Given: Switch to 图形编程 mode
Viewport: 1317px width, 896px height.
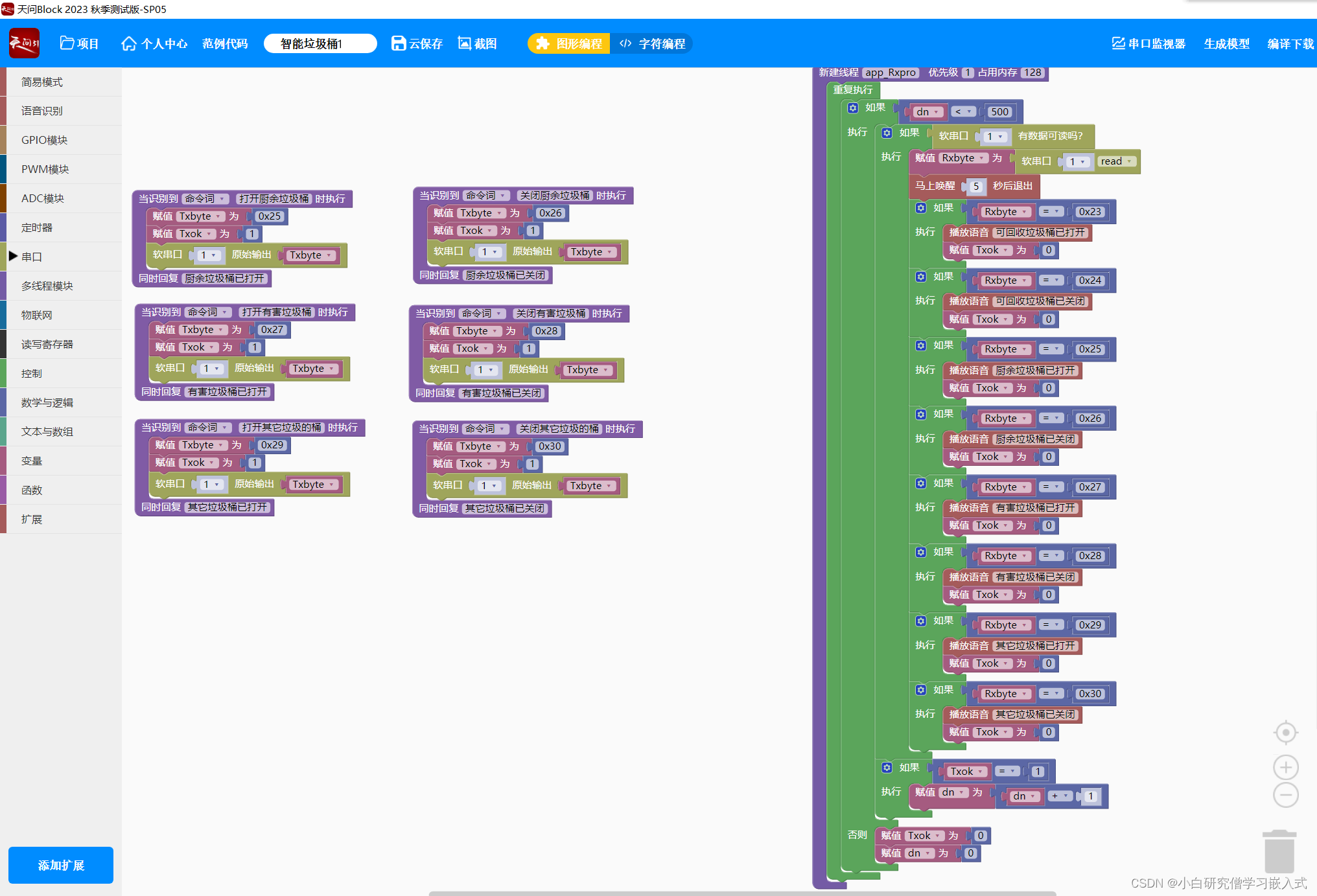Looking at the screenshot, I should [569, 43].
